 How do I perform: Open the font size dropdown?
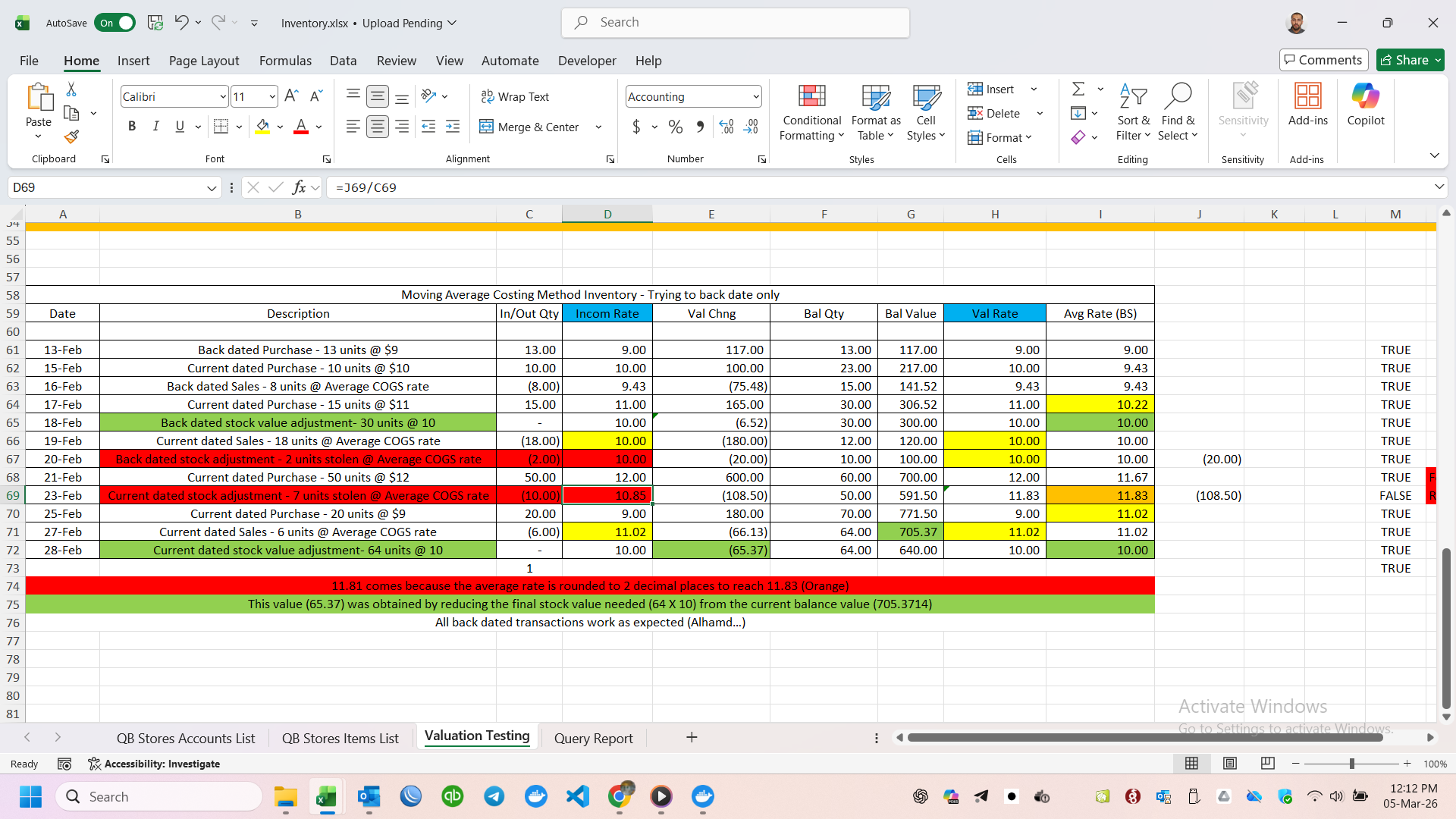click(271, 96)
